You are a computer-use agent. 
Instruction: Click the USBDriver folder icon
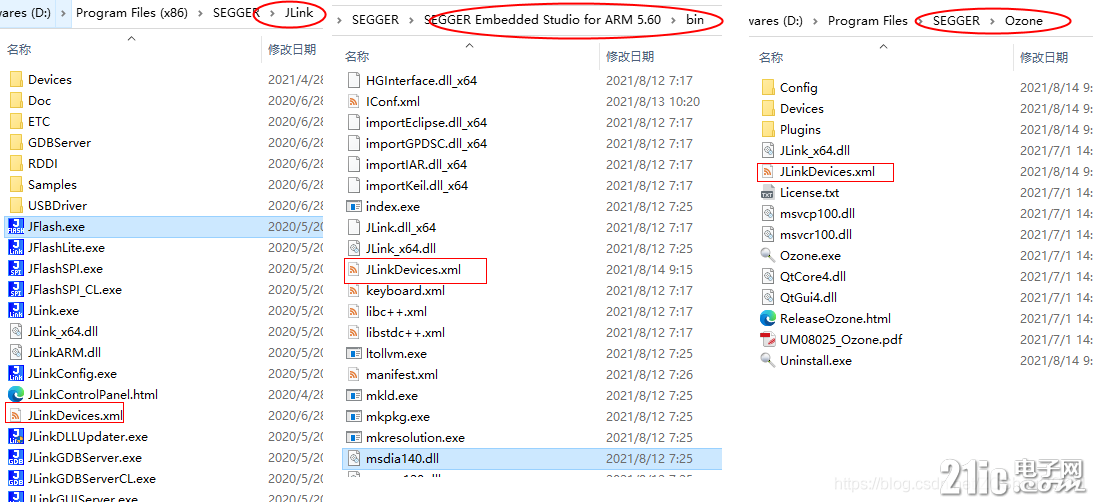click(17, 206)
